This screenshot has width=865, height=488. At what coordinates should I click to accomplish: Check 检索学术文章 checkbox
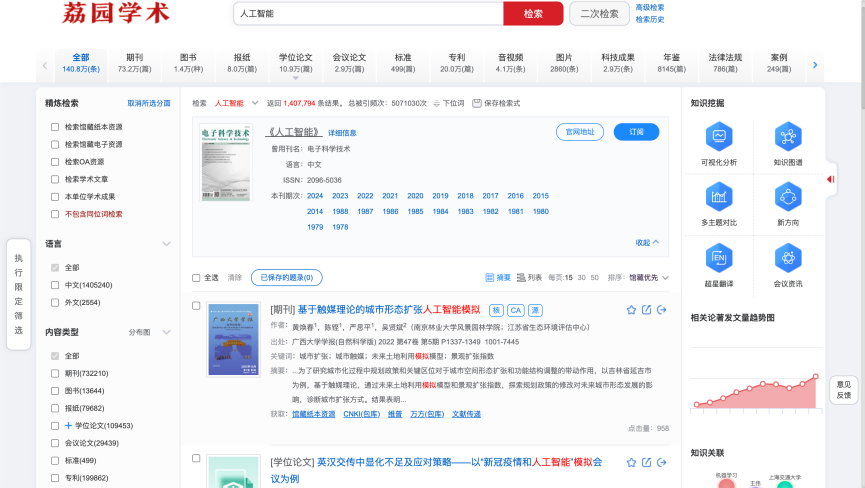coord(55,179)
